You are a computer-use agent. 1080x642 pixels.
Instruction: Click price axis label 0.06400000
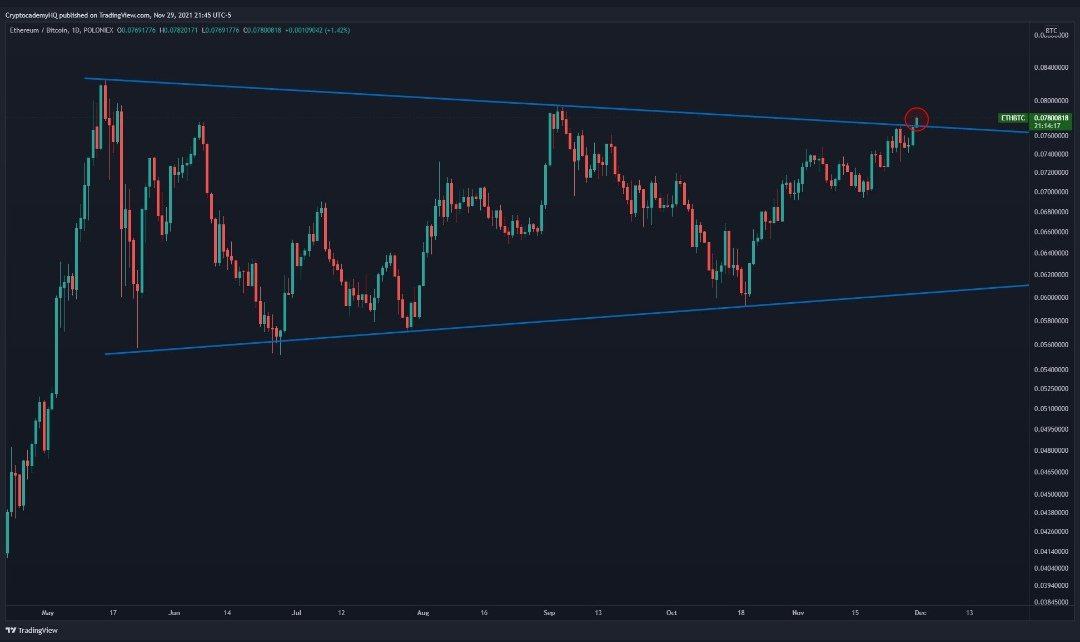[1051, 253]
